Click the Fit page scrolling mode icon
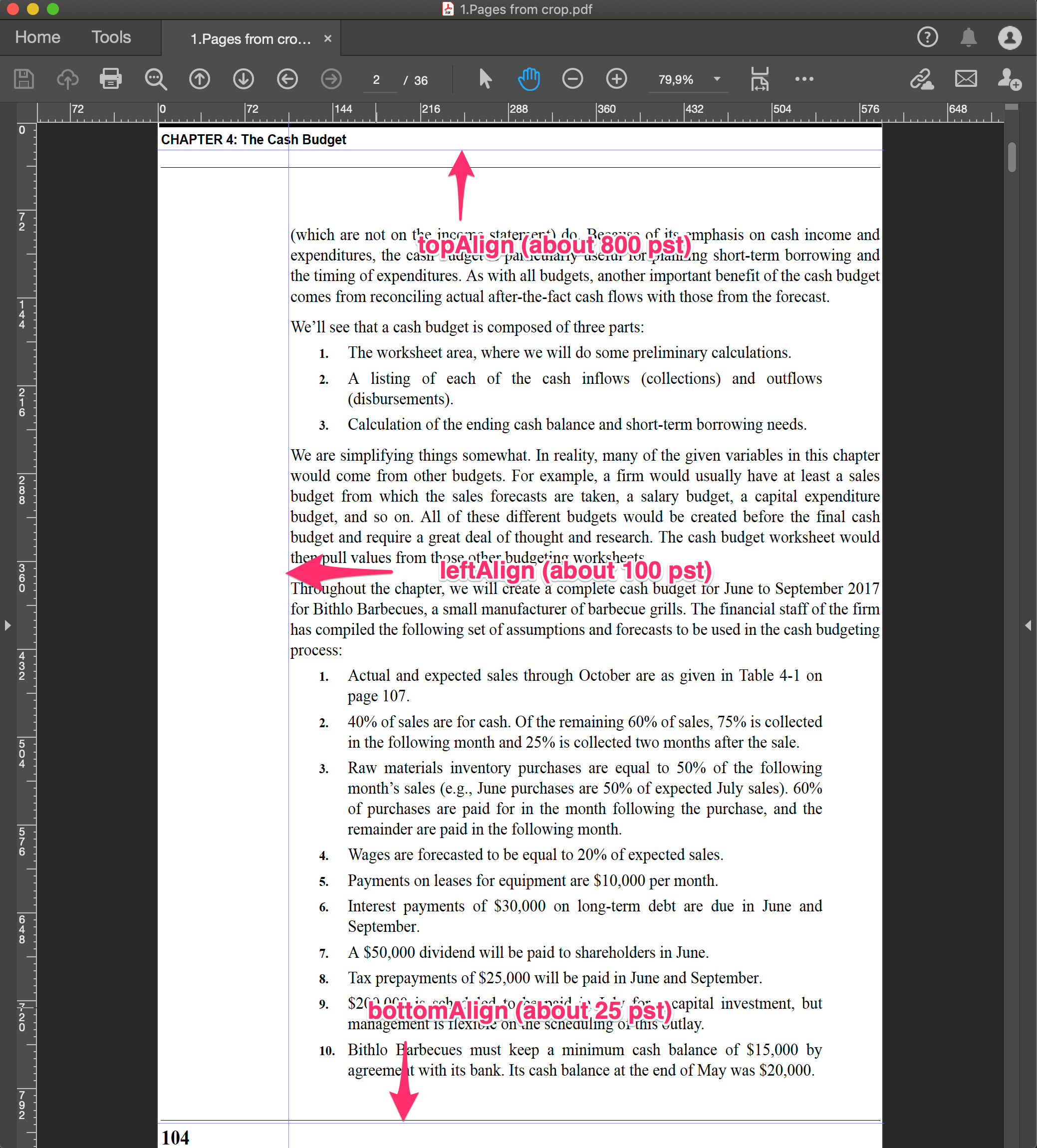 click(x=759, y=79)
